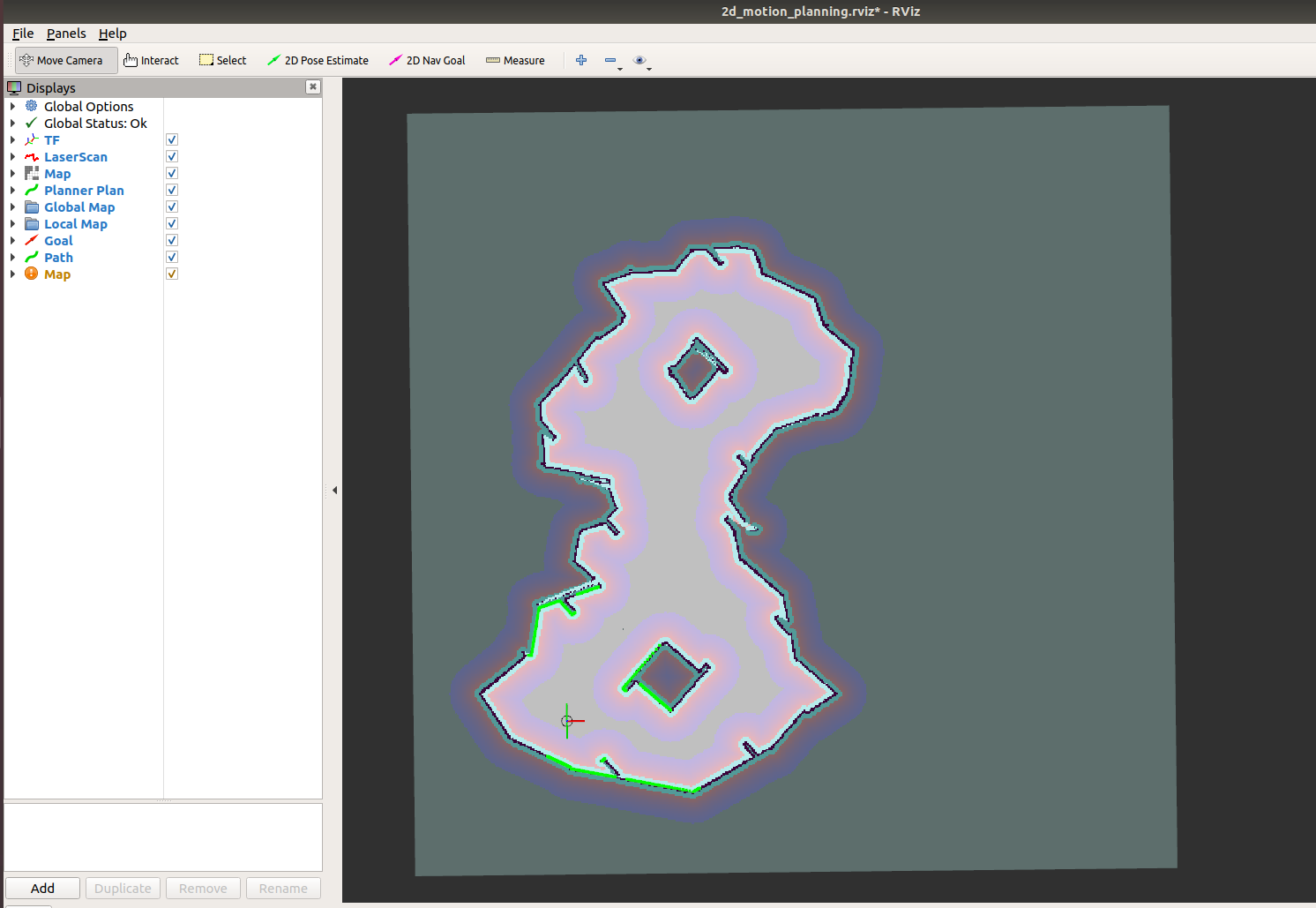
Task: Click the Add display button
Action: pos(42,888)
